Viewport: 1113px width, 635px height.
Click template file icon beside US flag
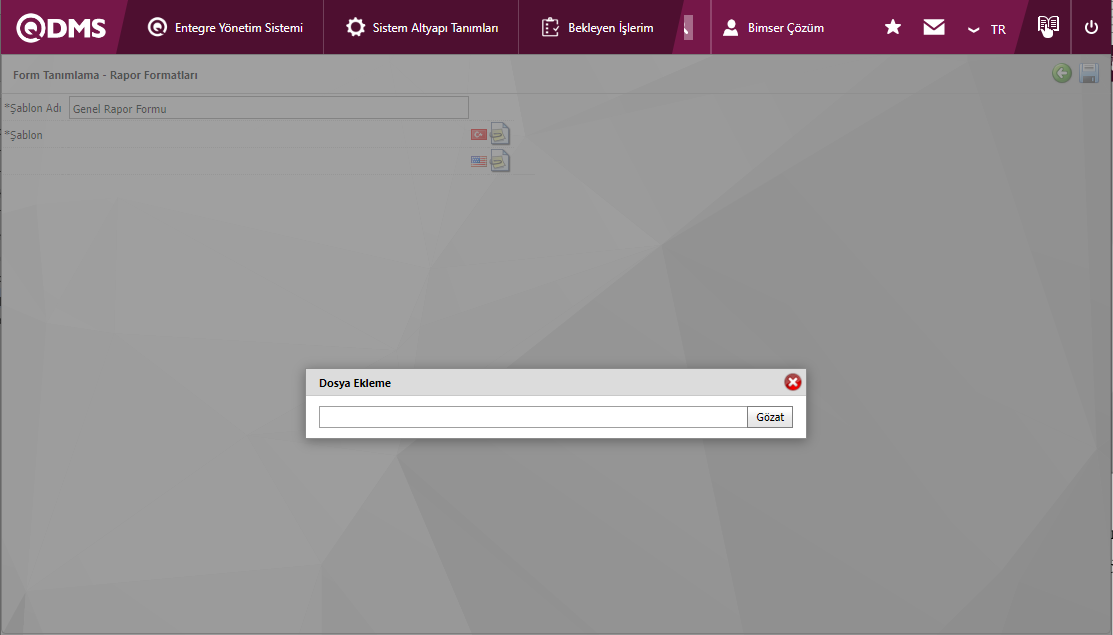[500, 161]
